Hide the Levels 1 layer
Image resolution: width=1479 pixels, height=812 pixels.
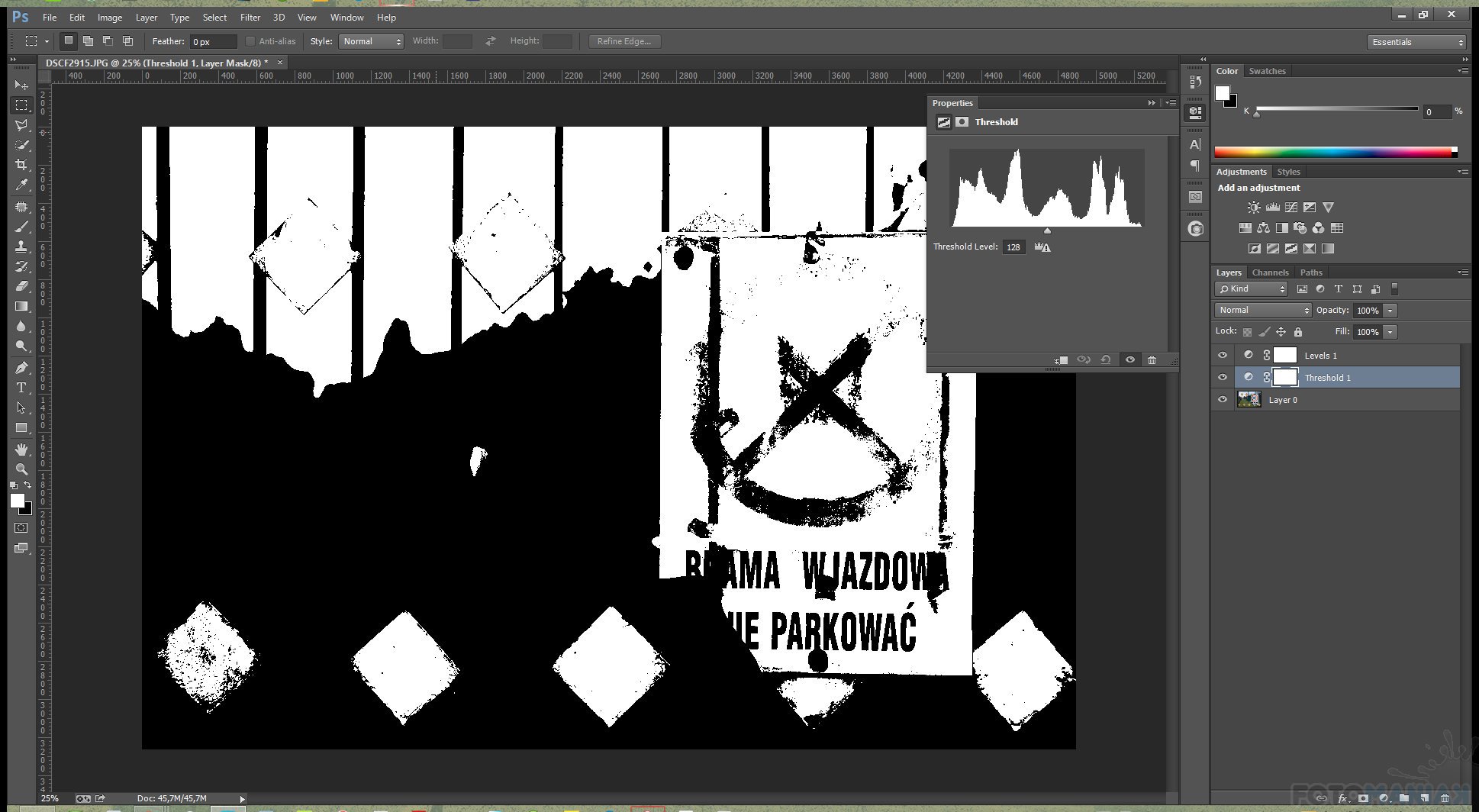[x=1223, y=356]
